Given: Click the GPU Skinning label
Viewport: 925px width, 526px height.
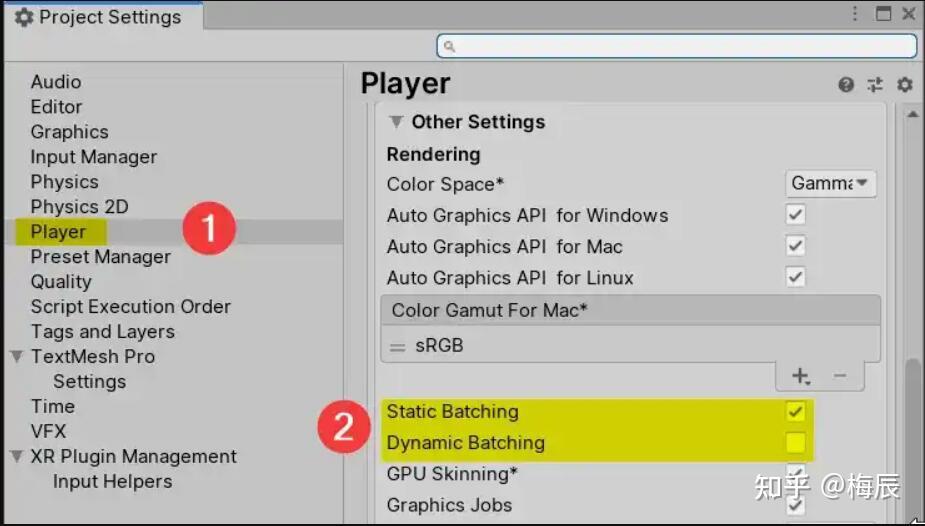Looking at the screenshot, I should tap(452, 474).
